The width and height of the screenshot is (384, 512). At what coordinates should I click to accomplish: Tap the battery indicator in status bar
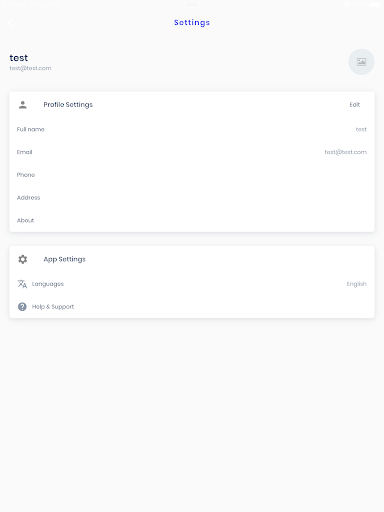tap(375, 5)
